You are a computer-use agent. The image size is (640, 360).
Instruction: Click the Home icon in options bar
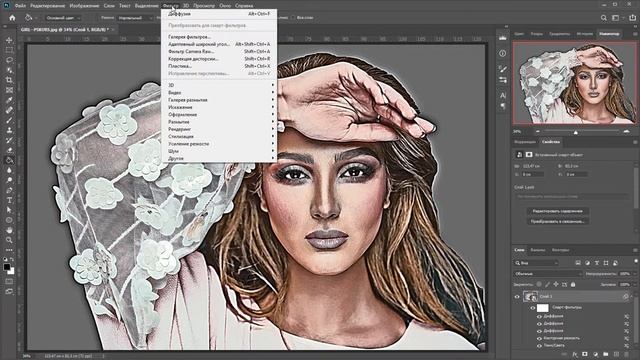pyautogui.click(x=12, y=18)
